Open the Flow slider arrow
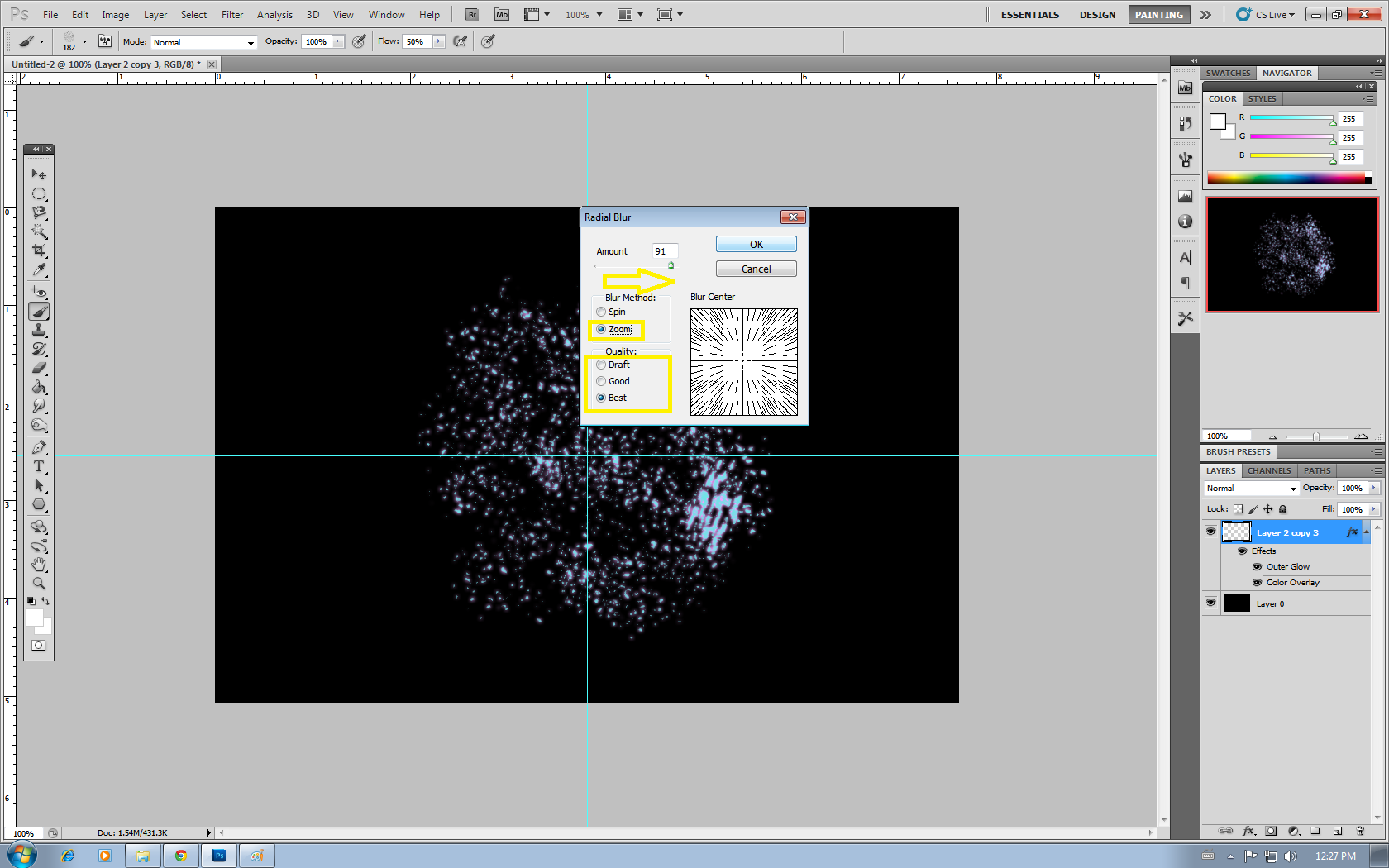1389x868 pixels. [x=438, y=41]
